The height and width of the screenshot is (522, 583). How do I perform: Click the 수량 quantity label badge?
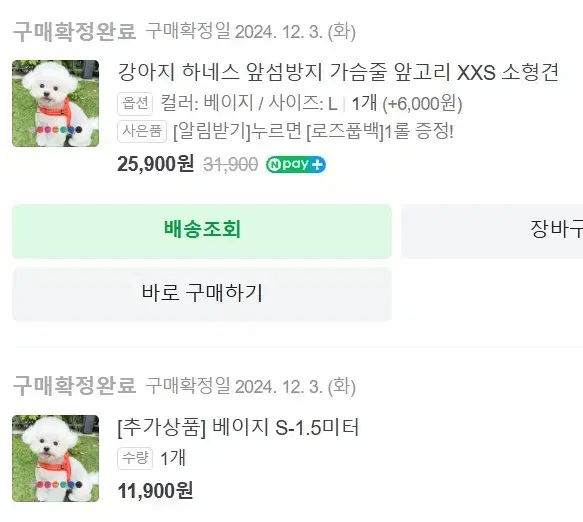(135, 458)
